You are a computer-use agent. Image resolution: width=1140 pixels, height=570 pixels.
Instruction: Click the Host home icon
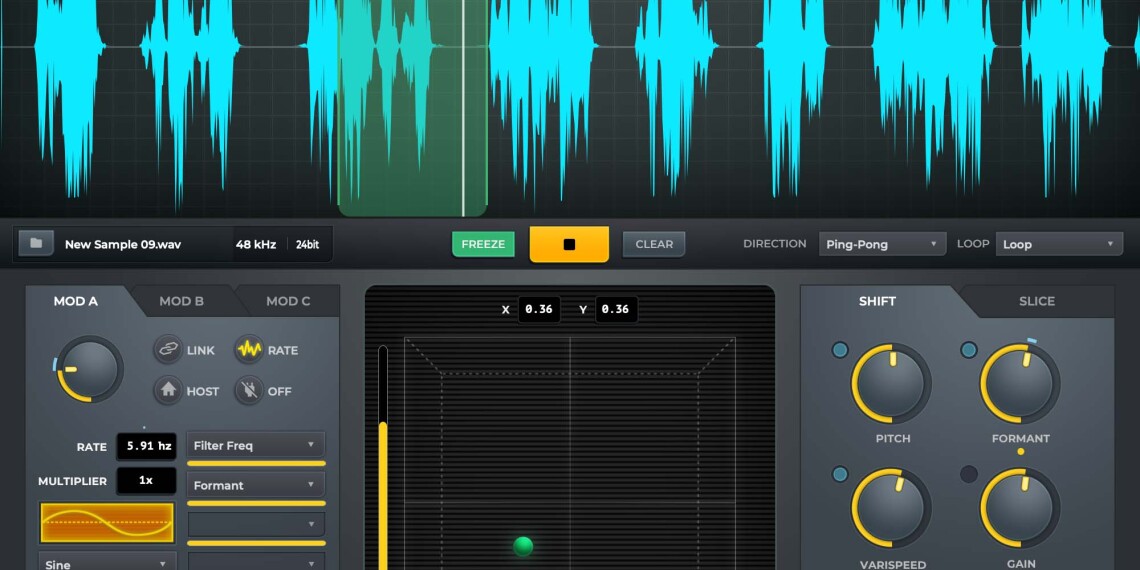[168, 391]
